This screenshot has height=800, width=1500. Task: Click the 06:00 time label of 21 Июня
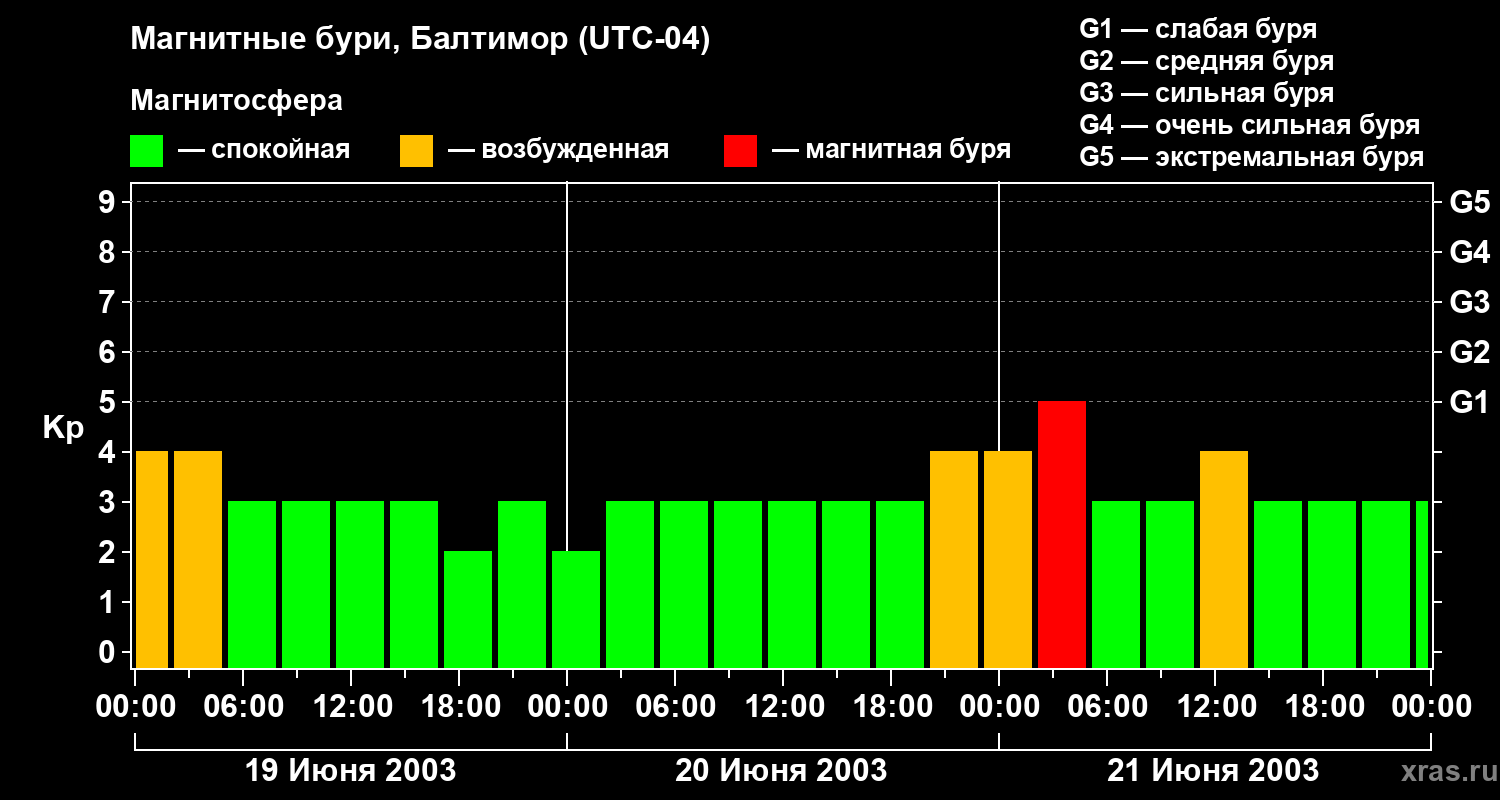pos(1108,707)
